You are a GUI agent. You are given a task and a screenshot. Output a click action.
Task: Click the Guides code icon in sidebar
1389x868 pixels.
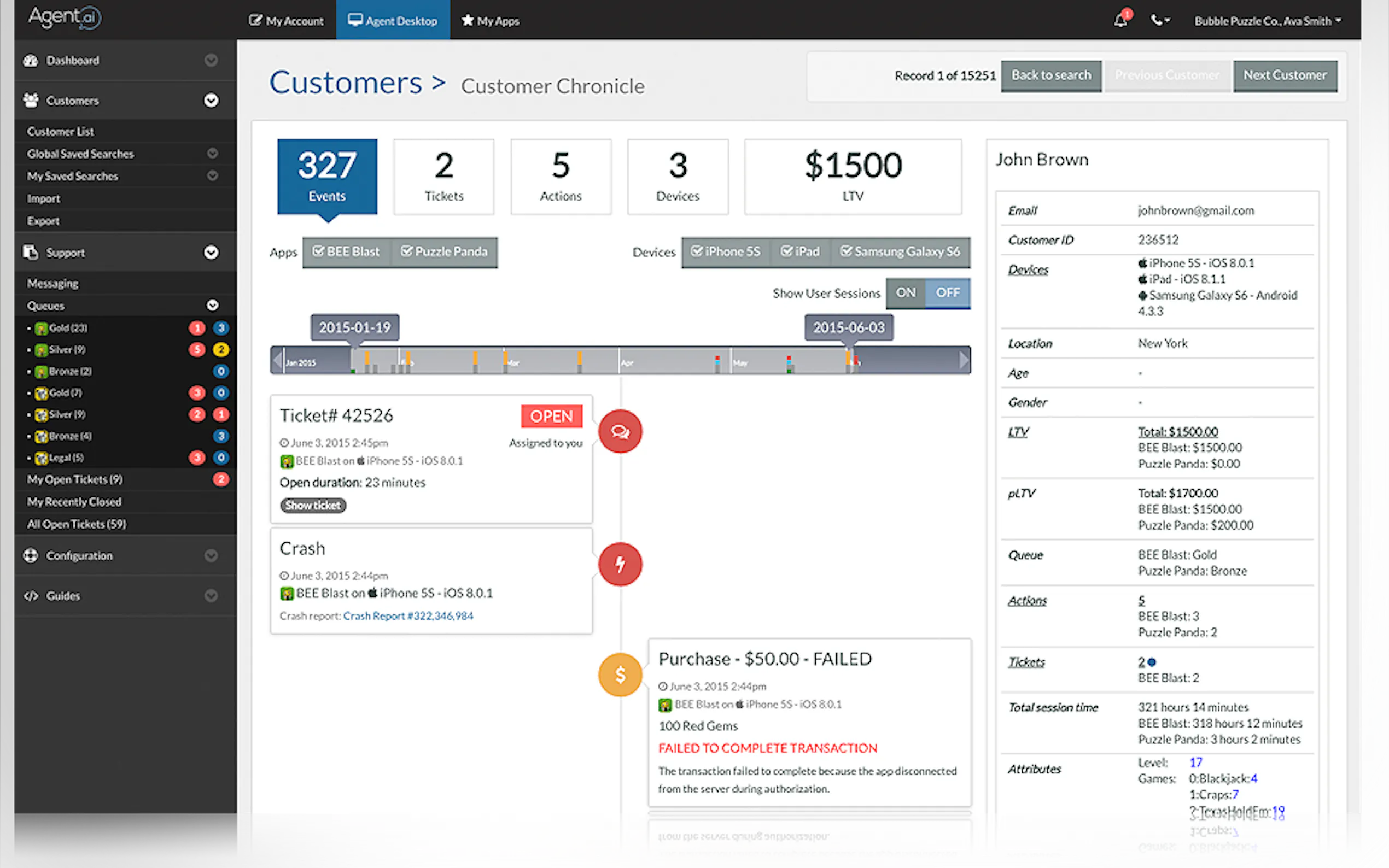pyautogui.click(x=31, y=596)
